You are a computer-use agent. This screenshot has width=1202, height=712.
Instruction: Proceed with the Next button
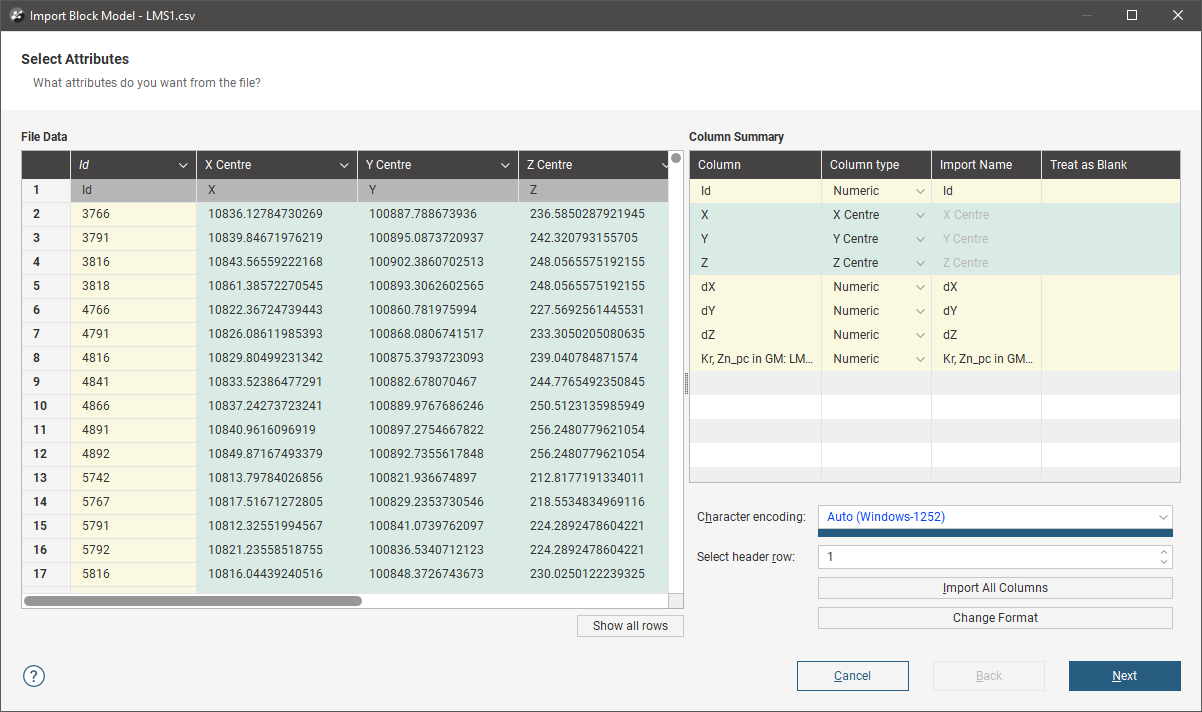point(1124,676)
